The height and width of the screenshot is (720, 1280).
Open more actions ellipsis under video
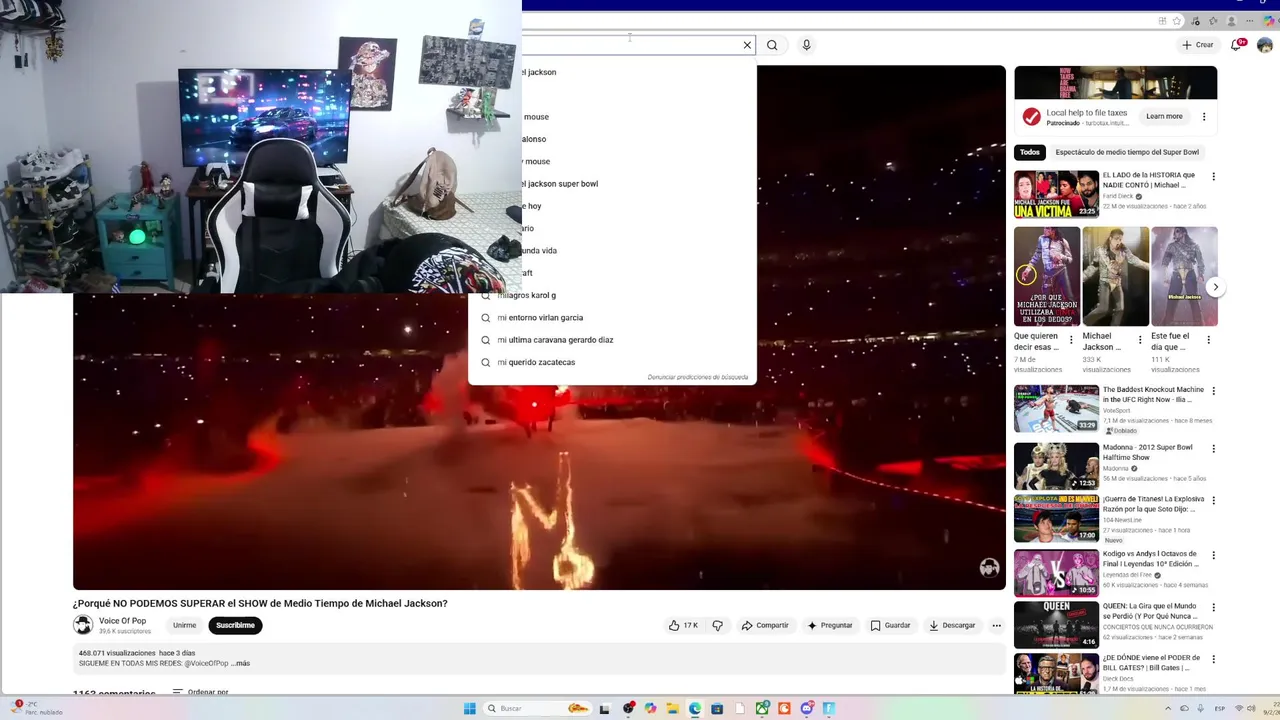coord(996,626)
